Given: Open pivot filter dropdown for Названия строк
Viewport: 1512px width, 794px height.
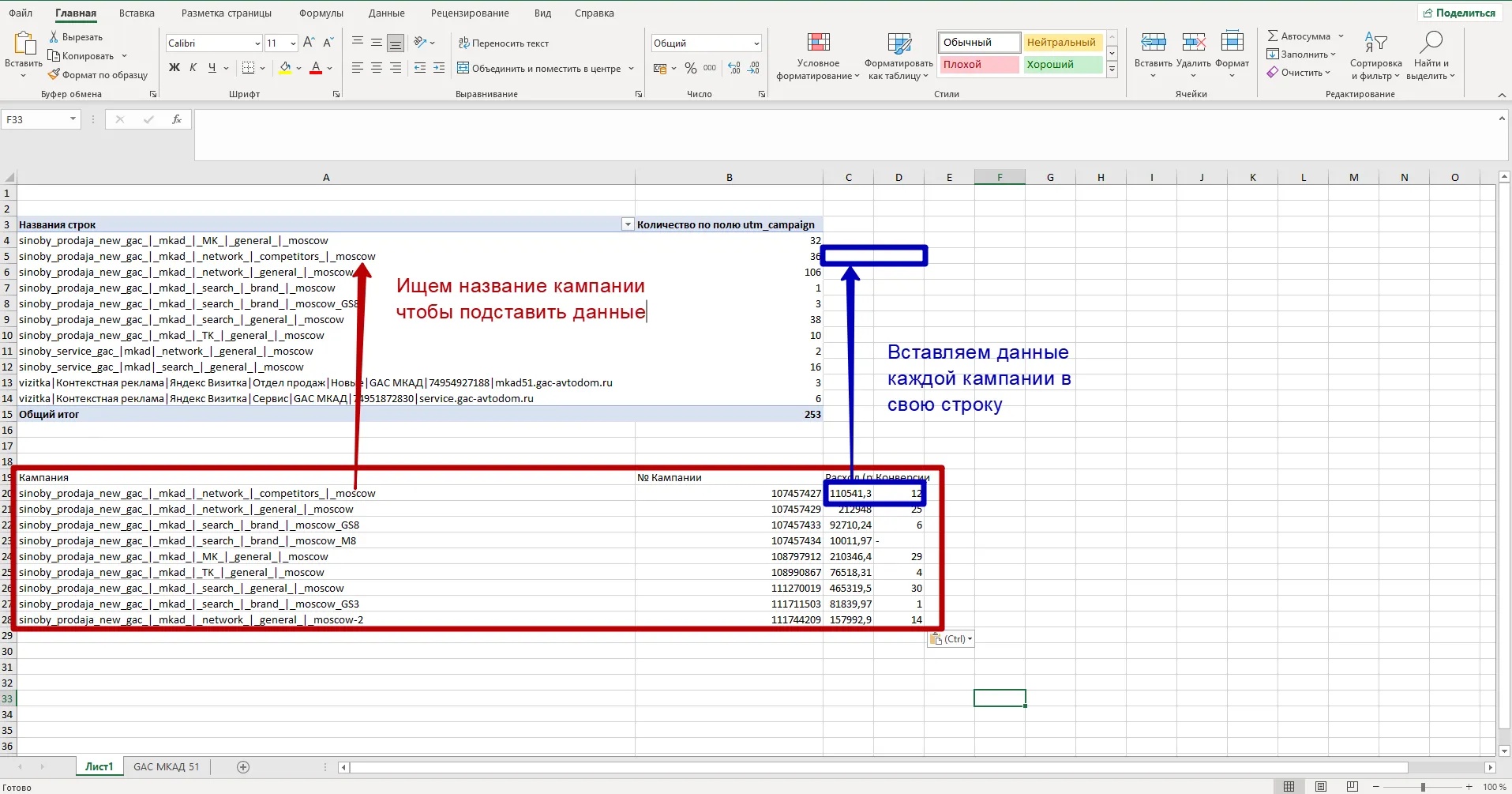Looking at the screenshot, I should coord(628,225).
